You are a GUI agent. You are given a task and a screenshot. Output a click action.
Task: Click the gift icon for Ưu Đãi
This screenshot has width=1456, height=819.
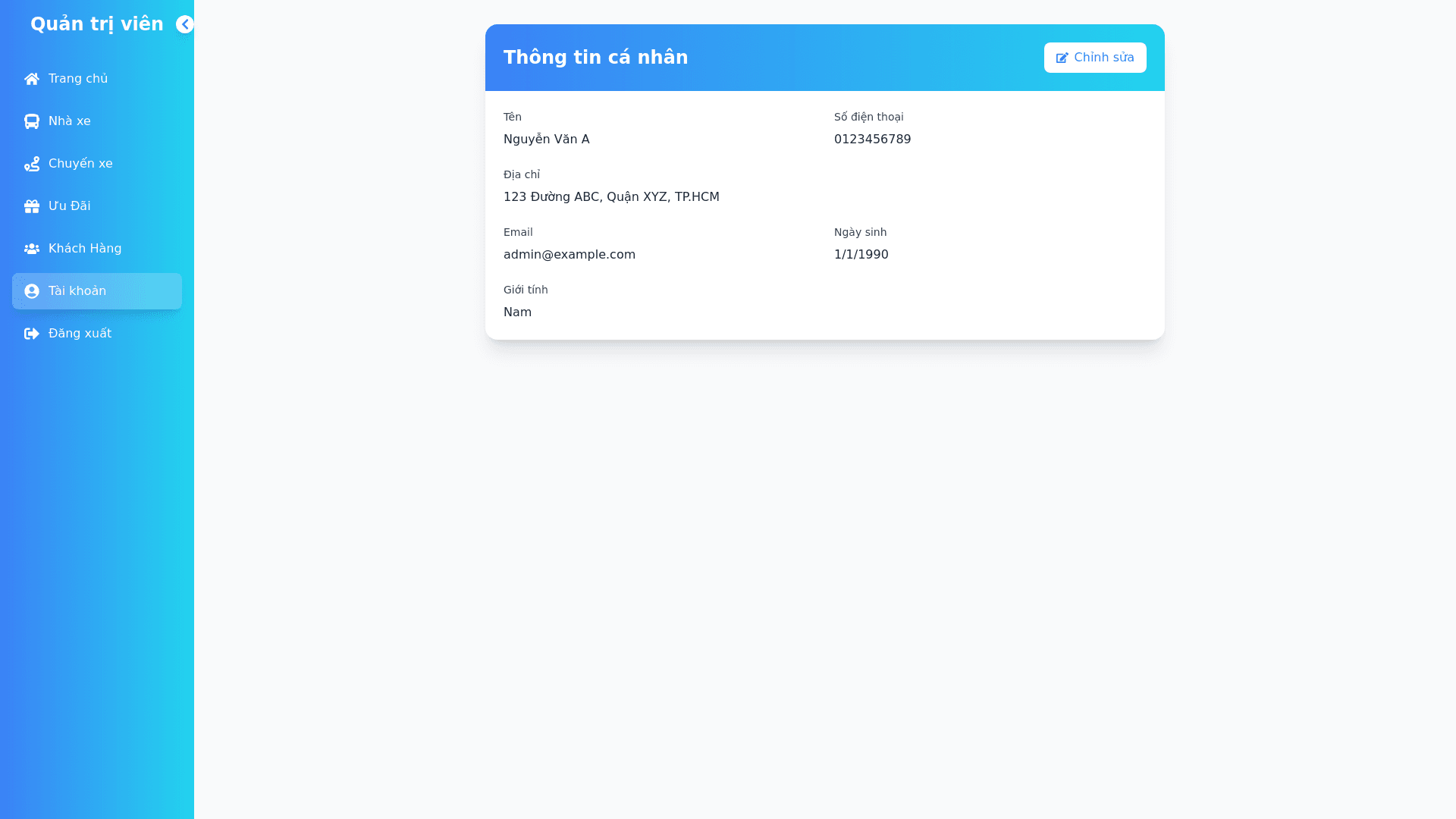[32, 206]
